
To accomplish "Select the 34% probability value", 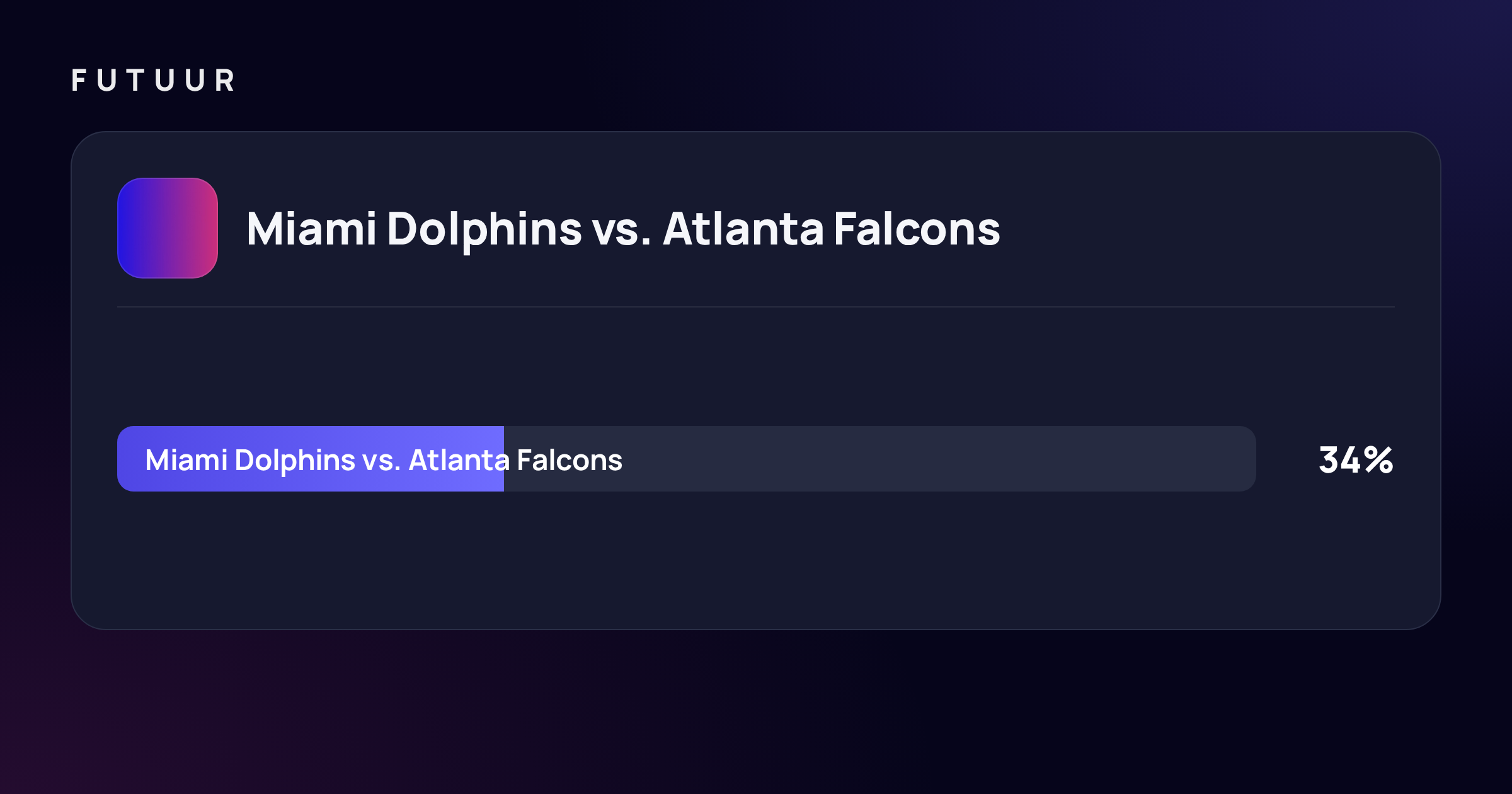I will [x=1356, y=460].
